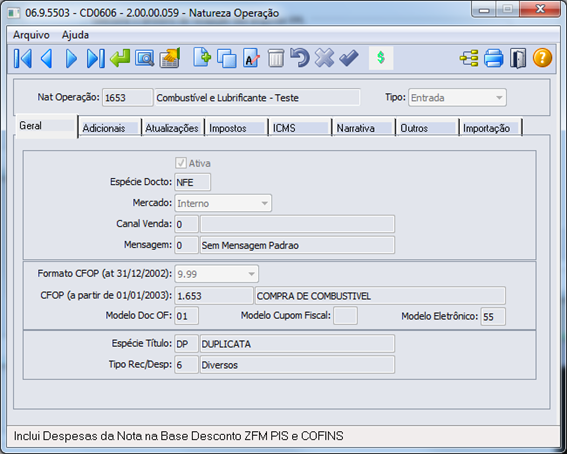Viewport: 567px width, 454px height.
Task: Click the Mensagem code field
Action: click(186, 245)
